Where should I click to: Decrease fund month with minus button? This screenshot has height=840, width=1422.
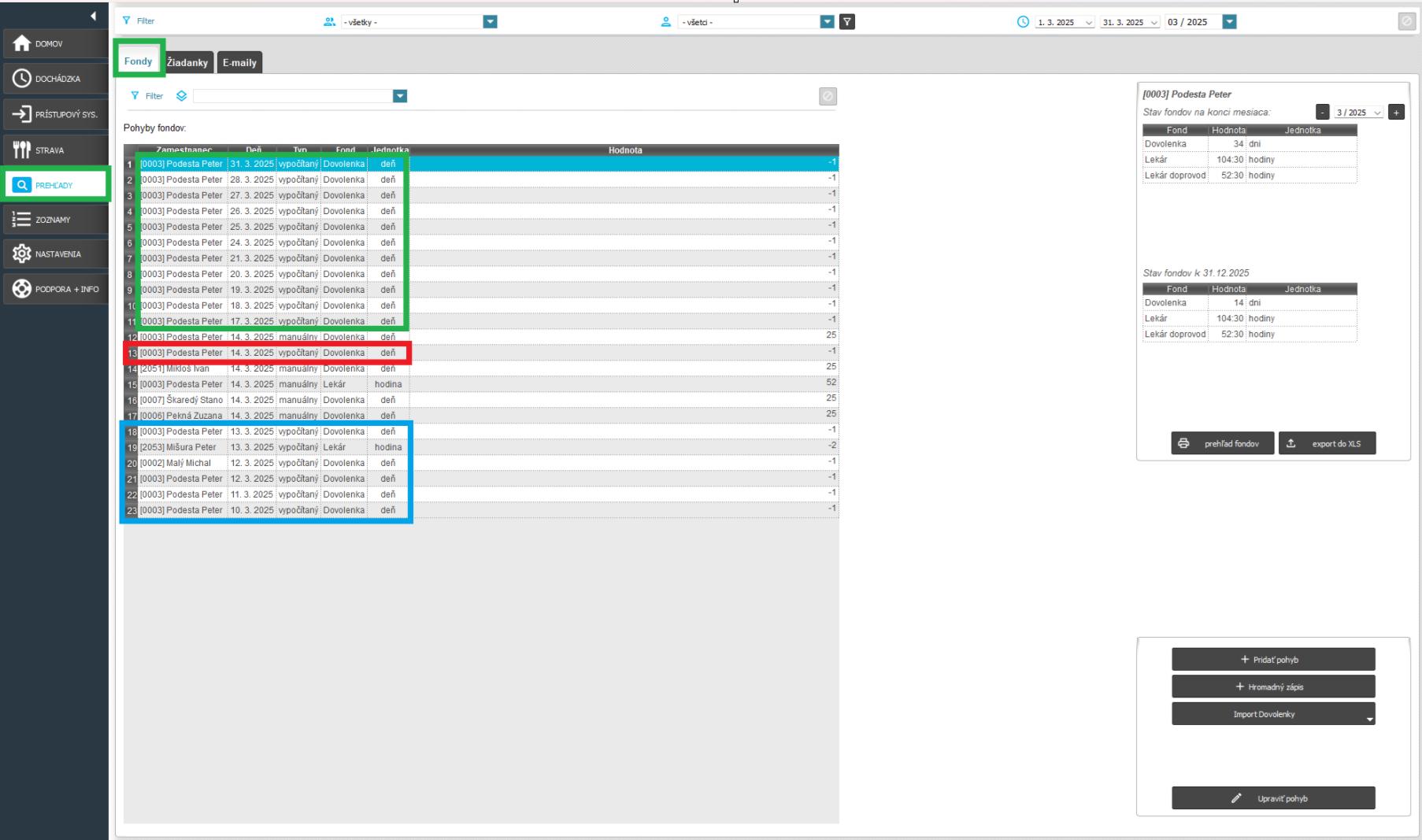click(1322, 113)
